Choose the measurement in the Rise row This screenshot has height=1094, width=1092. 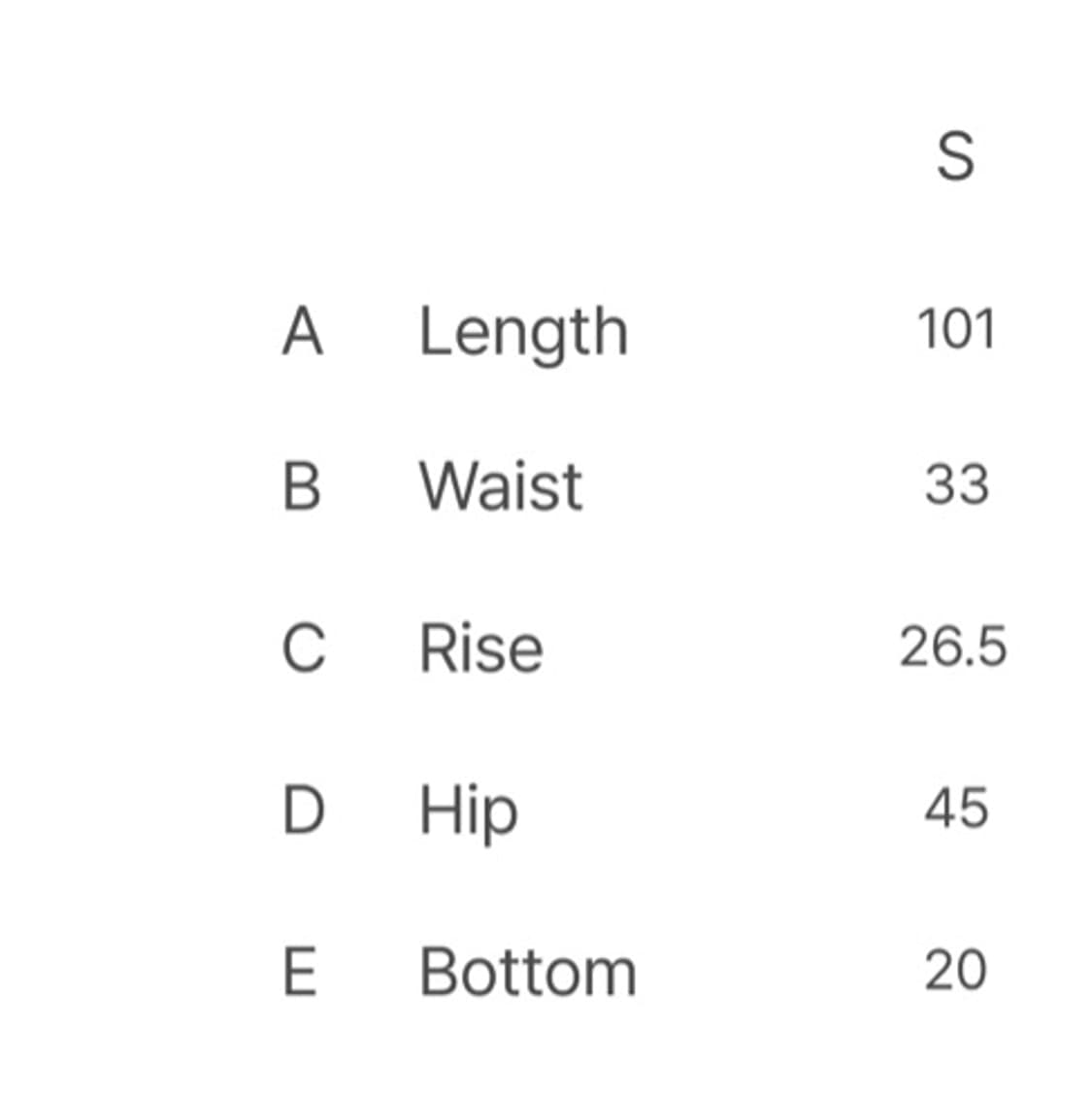pyautogui.click(x=953, y=646)
